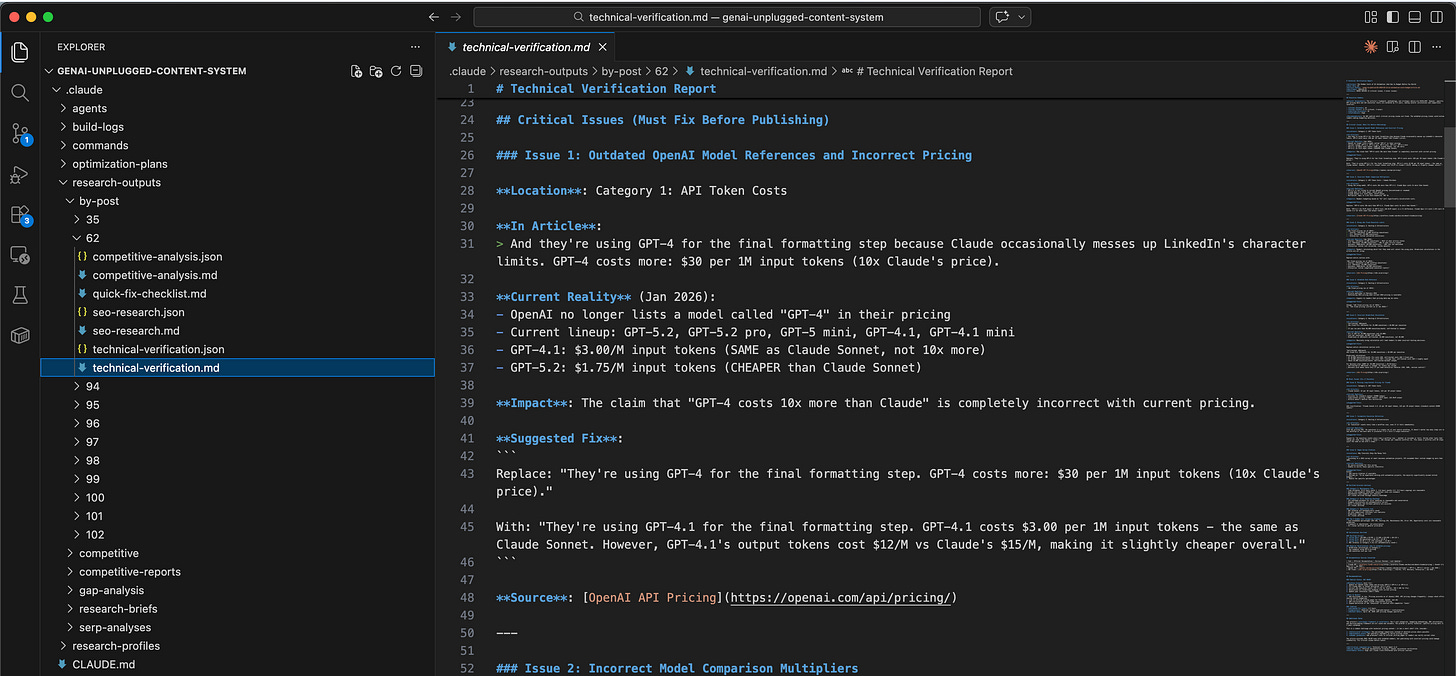Open the container box view in activity bar
This screenshot has width=1456, height=676.
tap(19, 335)
